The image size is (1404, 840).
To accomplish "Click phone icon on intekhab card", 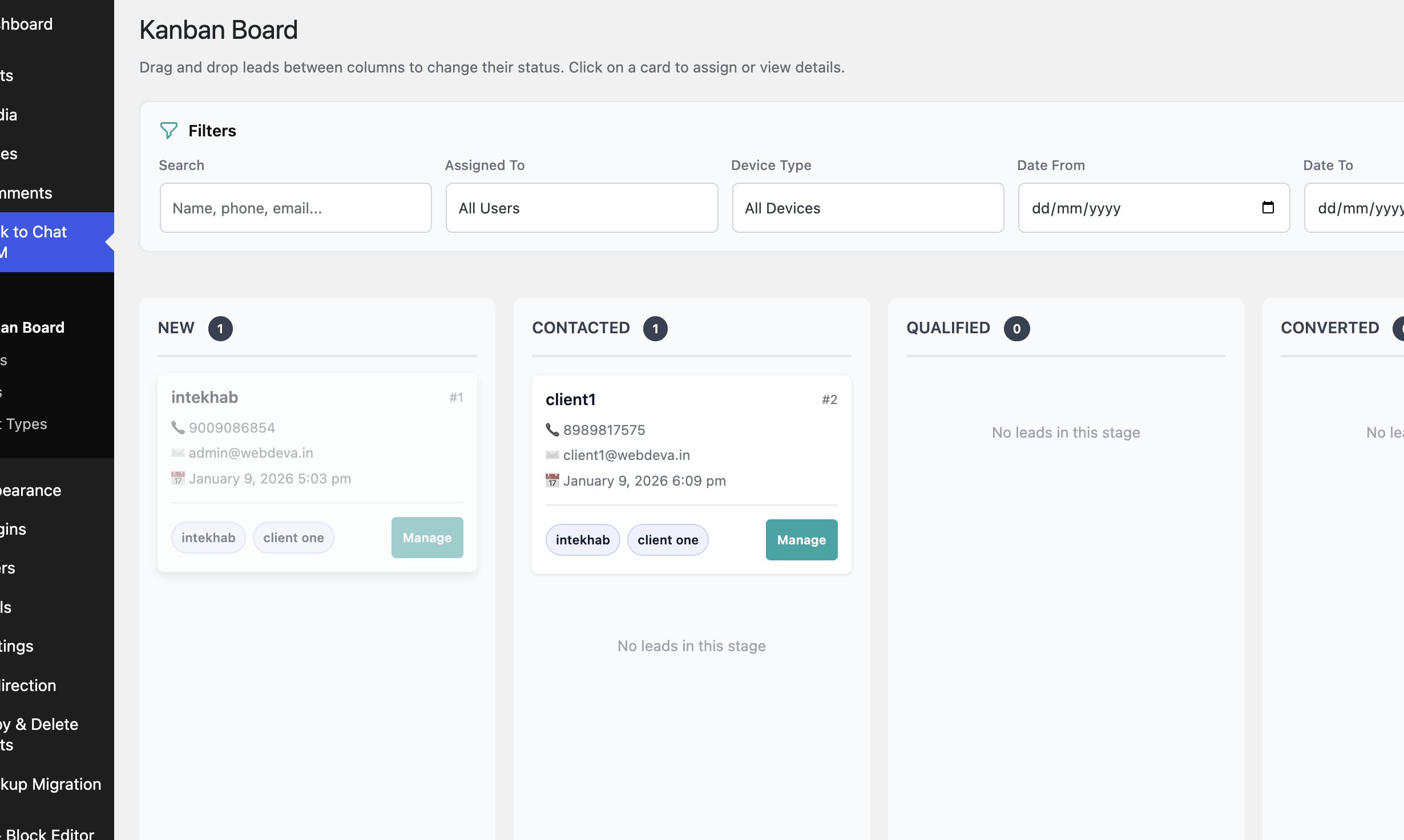I will tap(177, 427).
